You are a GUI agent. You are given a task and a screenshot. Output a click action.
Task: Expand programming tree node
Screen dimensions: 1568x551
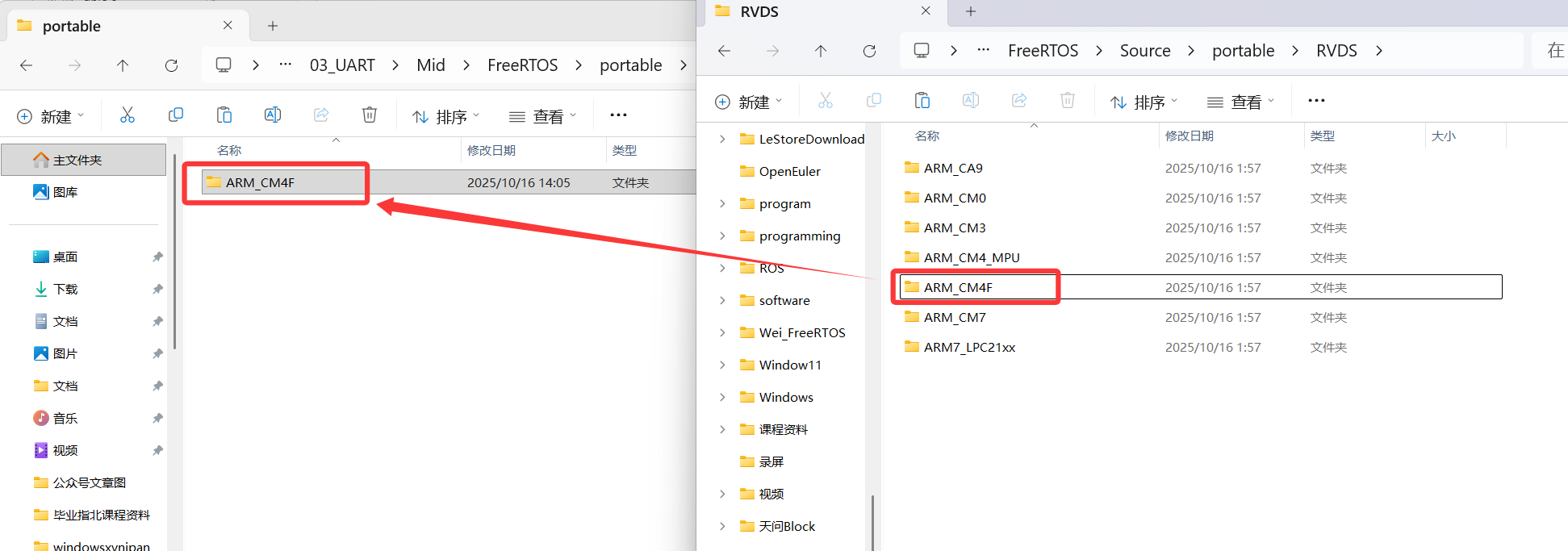(x=722, y=236)
